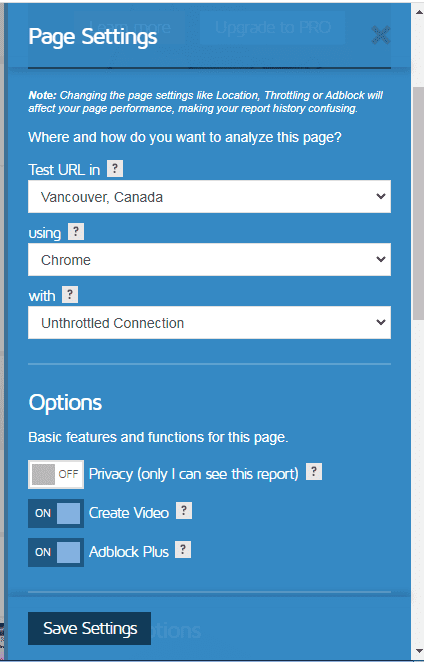Click the Page Settings title

tap(93, 37)
